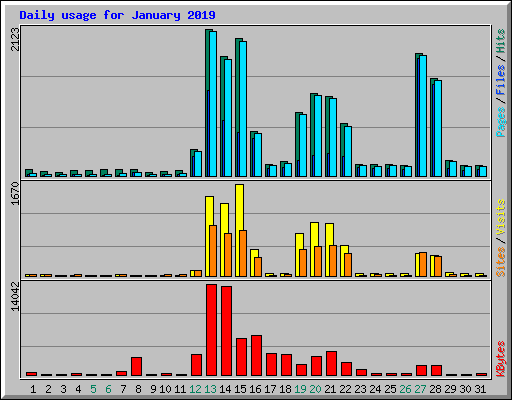This screenshot has height=400, width=512.
Task: Select the yellow visits bar for day 15
Action: [x=239, y=230]
